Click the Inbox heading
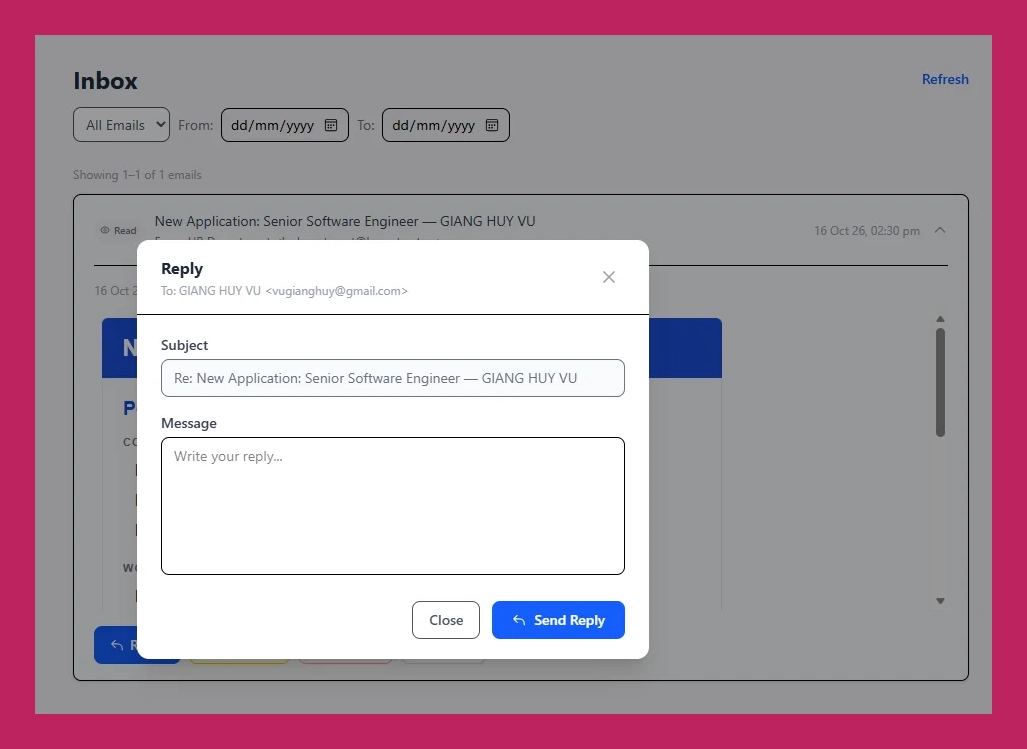The image size is (1027, 749). click(x=105, y=81)
